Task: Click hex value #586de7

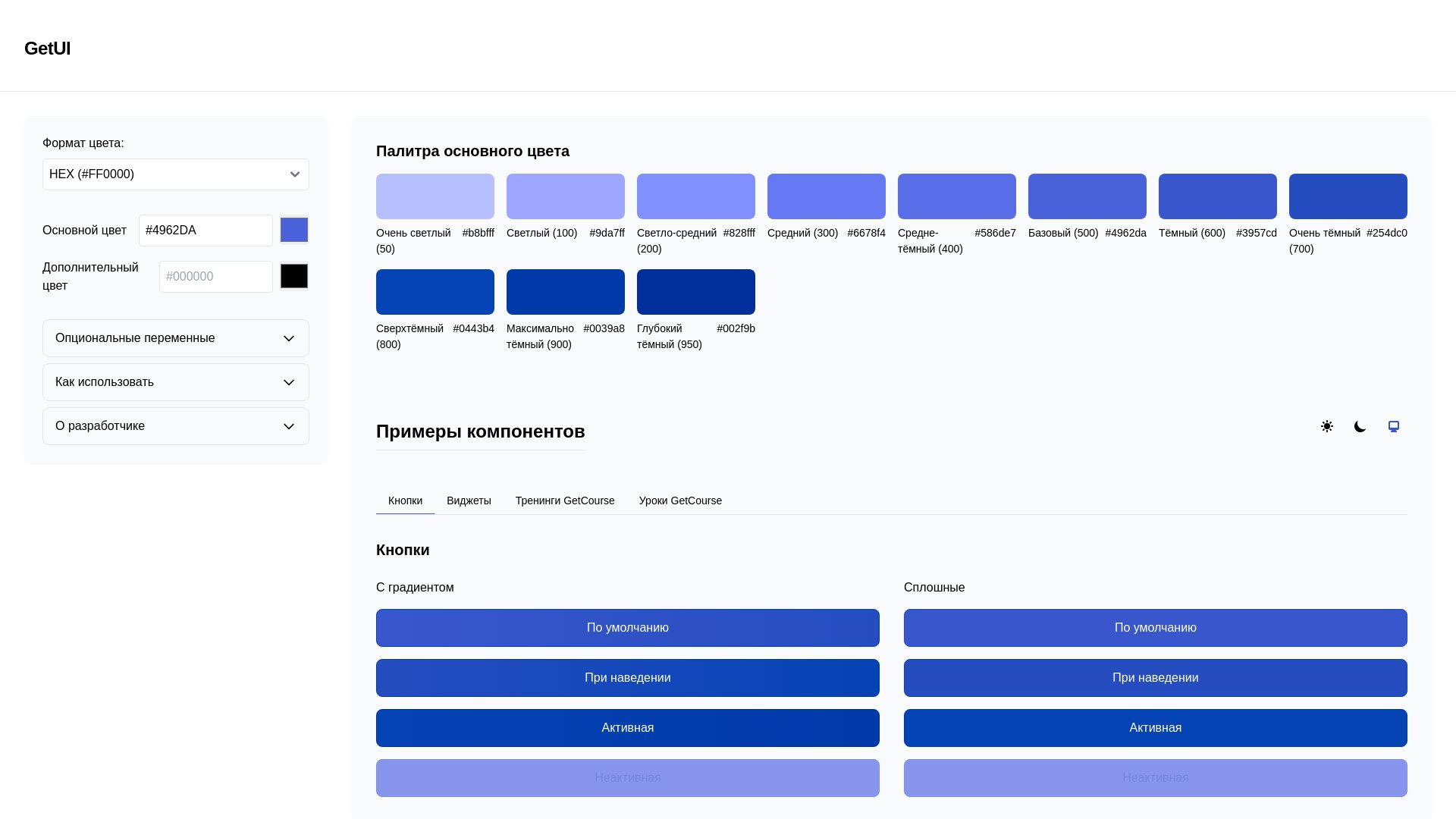Action: coord(996,233)
